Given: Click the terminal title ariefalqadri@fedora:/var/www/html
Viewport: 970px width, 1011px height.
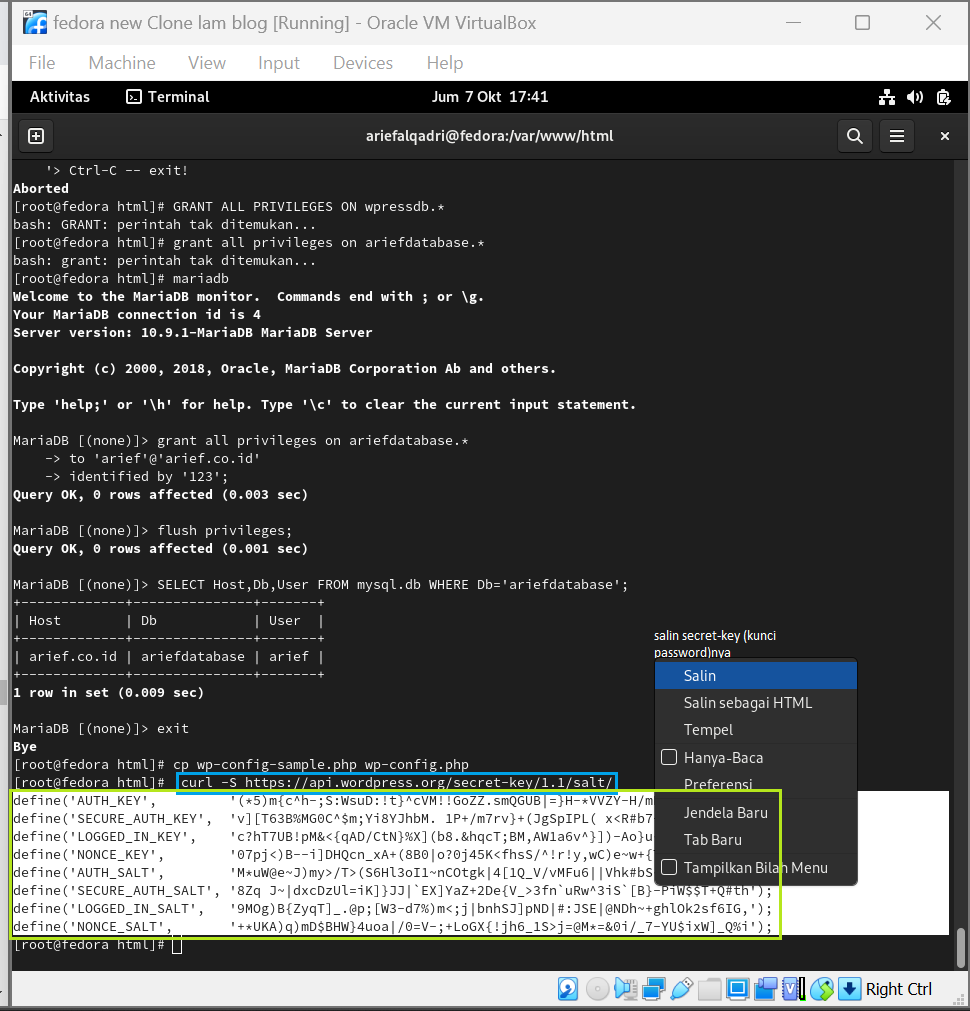Looking at the screenshot, I should tap(490, 136).
